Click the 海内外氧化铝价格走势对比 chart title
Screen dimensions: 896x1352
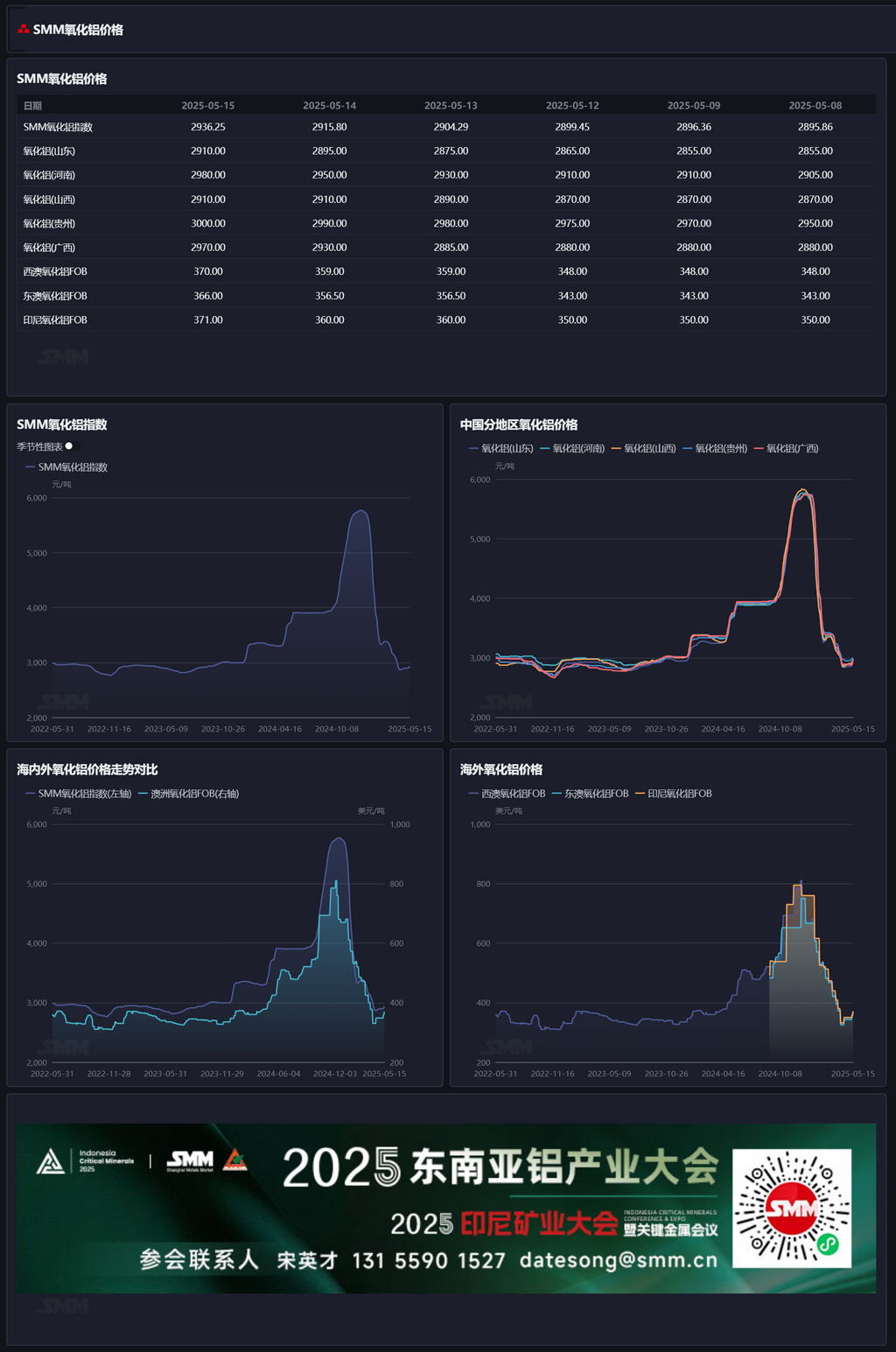pos(87,769)
